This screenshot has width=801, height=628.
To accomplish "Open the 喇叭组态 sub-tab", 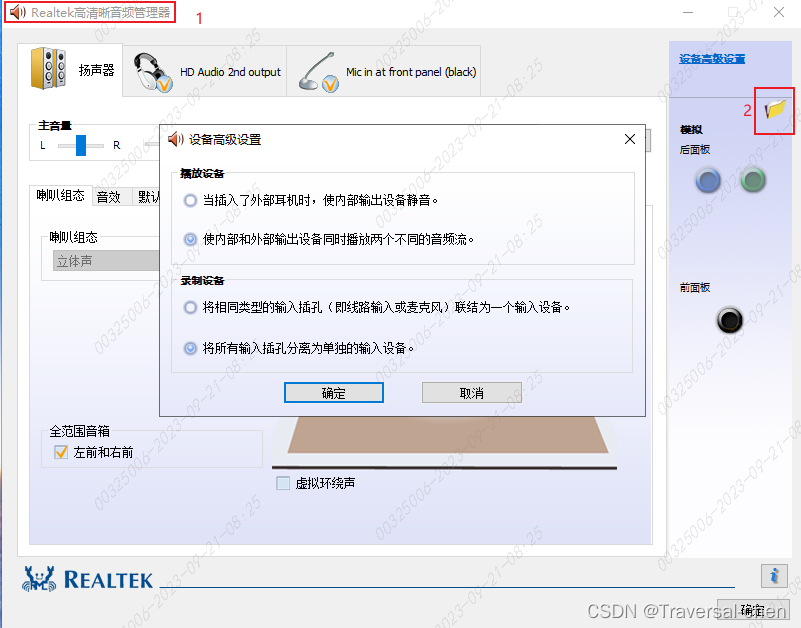I will 60,196.
